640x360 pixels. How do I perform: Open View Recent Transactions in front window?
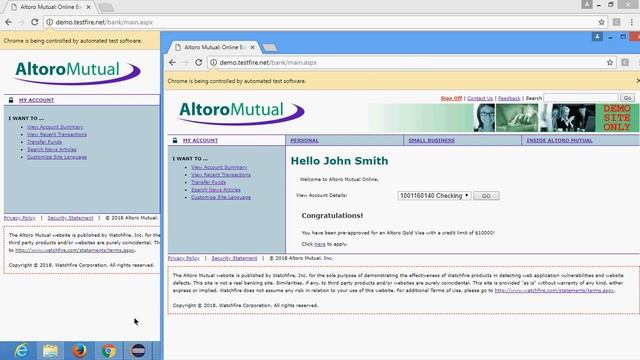tap(221, 175)
